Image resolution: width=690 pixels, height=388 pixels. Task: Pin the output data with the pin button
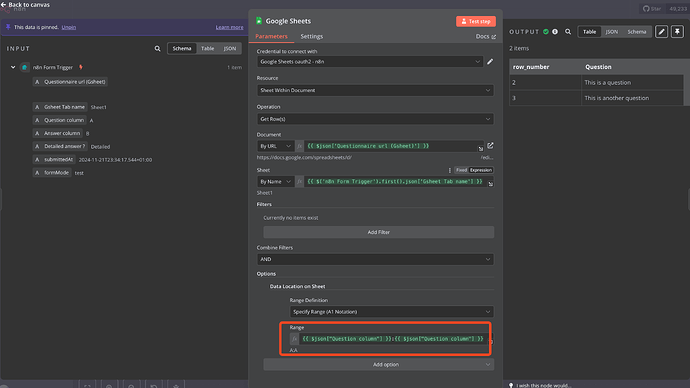(677, 32)
